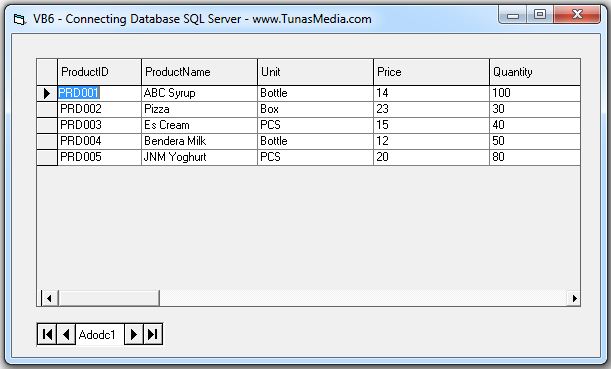Image resolution: width=611 pixels, height=369 pixels.
Task: Select the row selector for PRD004
Action: tap(47, 141)
